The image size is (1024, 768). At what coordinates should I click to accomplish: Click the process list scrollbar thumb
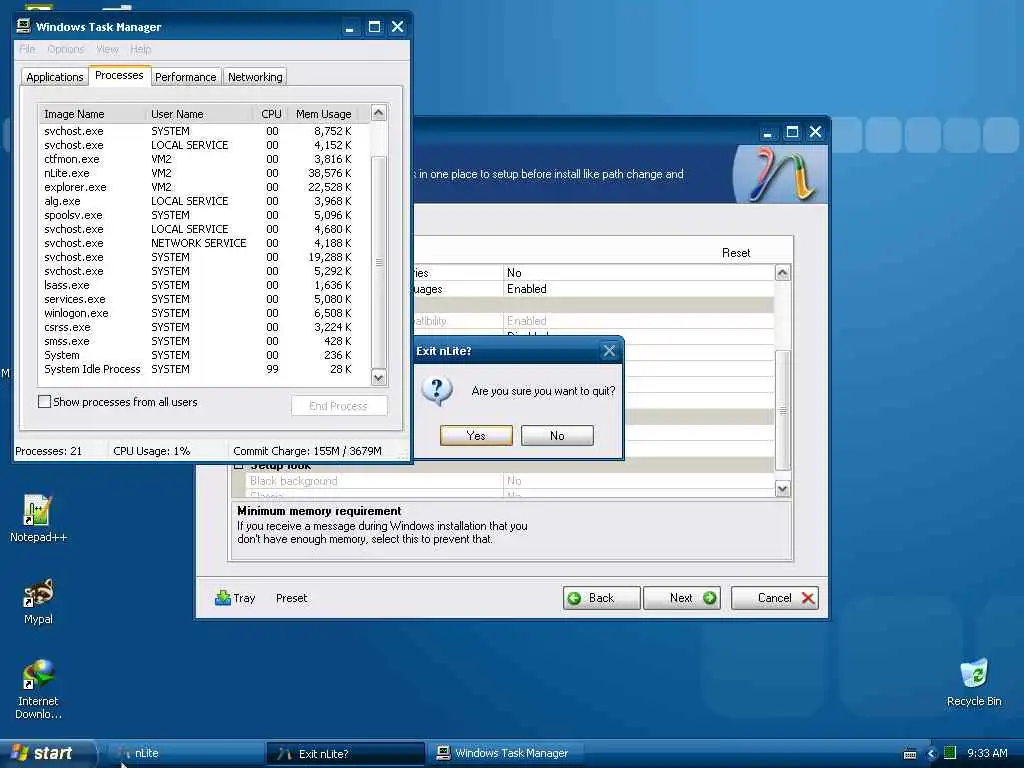coord(379,263)
